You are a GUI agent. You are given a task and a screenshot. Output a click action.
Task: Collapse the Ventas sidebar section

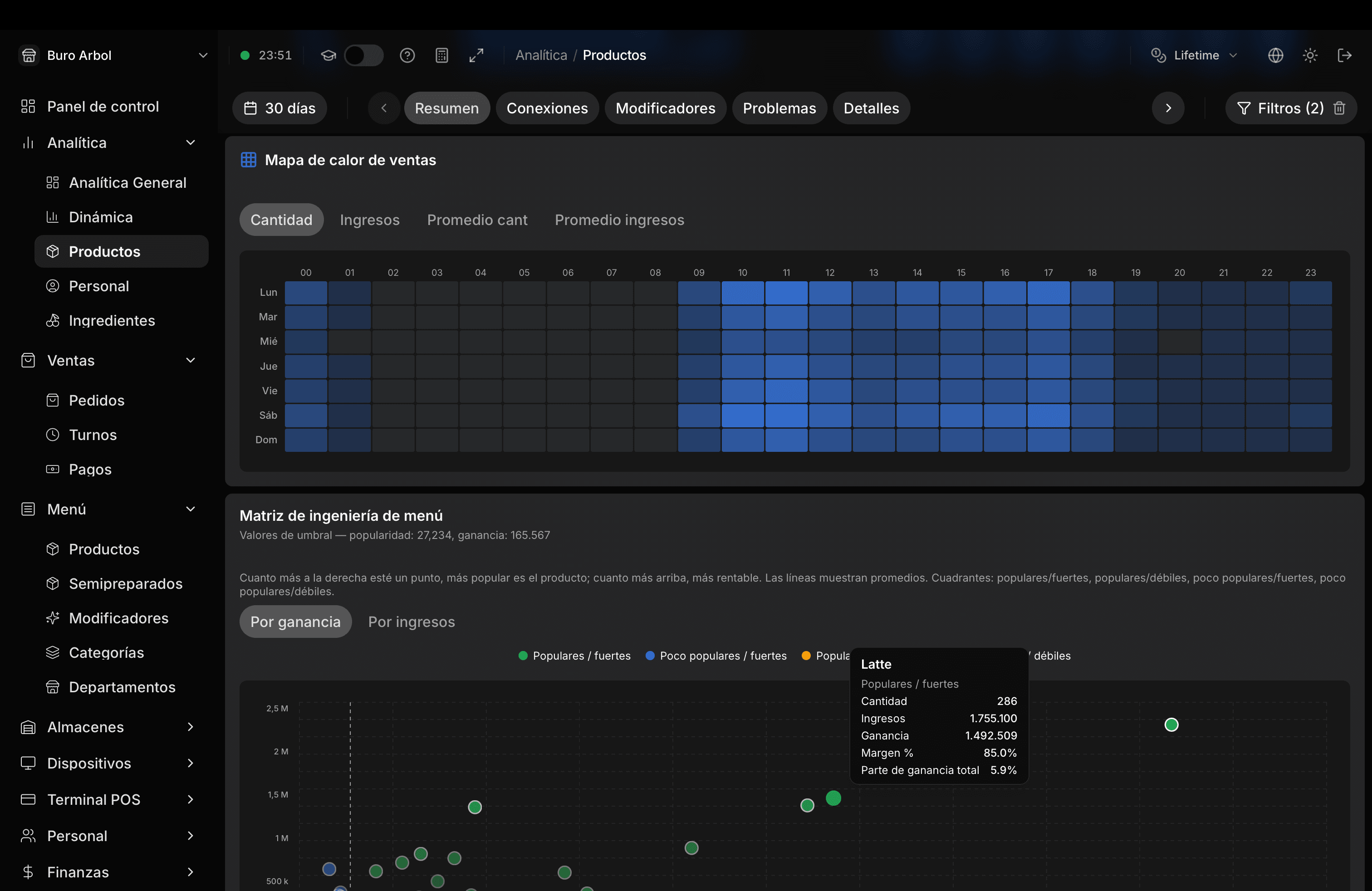point(191,361)
